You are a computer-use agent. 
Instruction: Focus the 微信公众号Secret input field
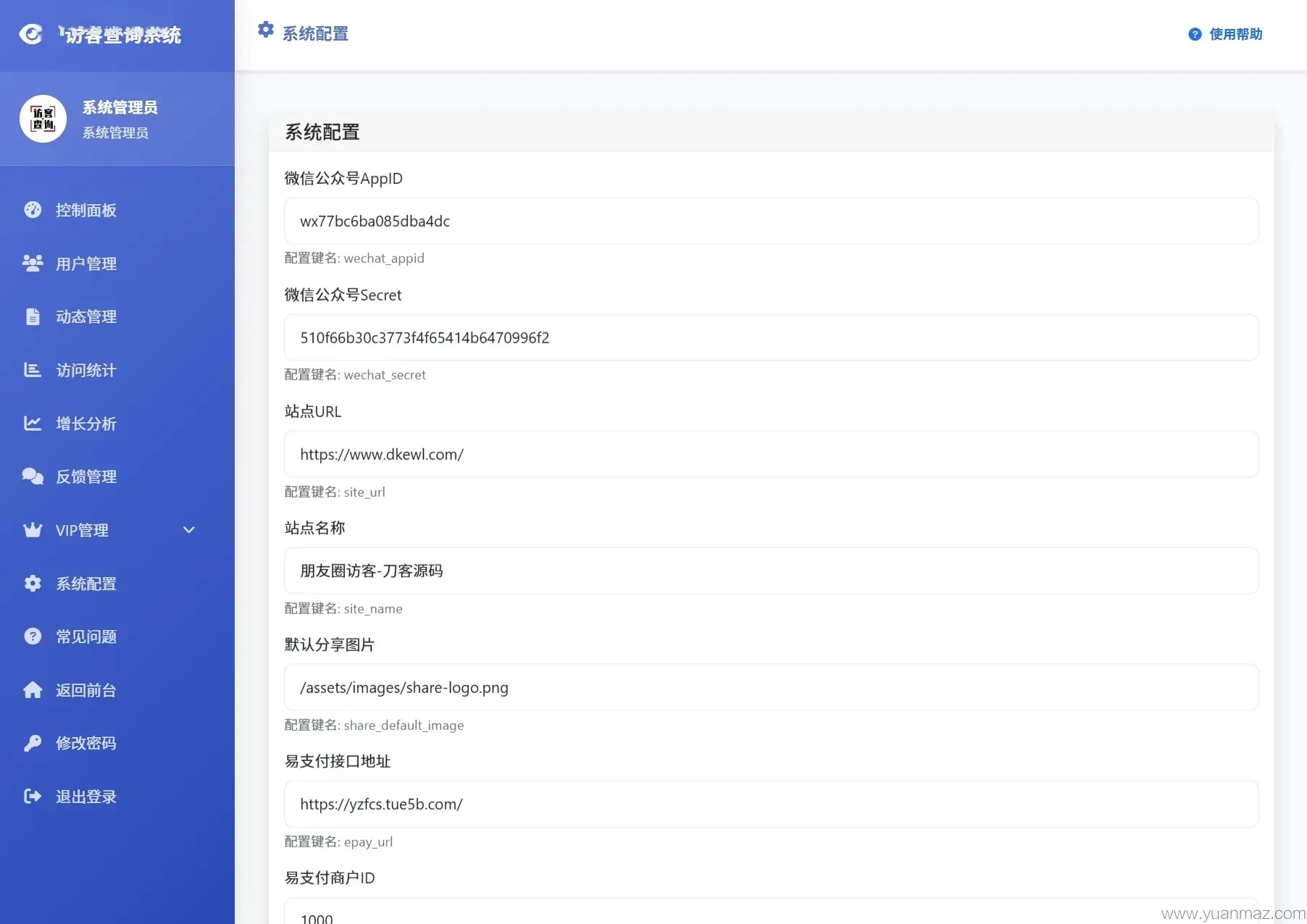point(772,337)
